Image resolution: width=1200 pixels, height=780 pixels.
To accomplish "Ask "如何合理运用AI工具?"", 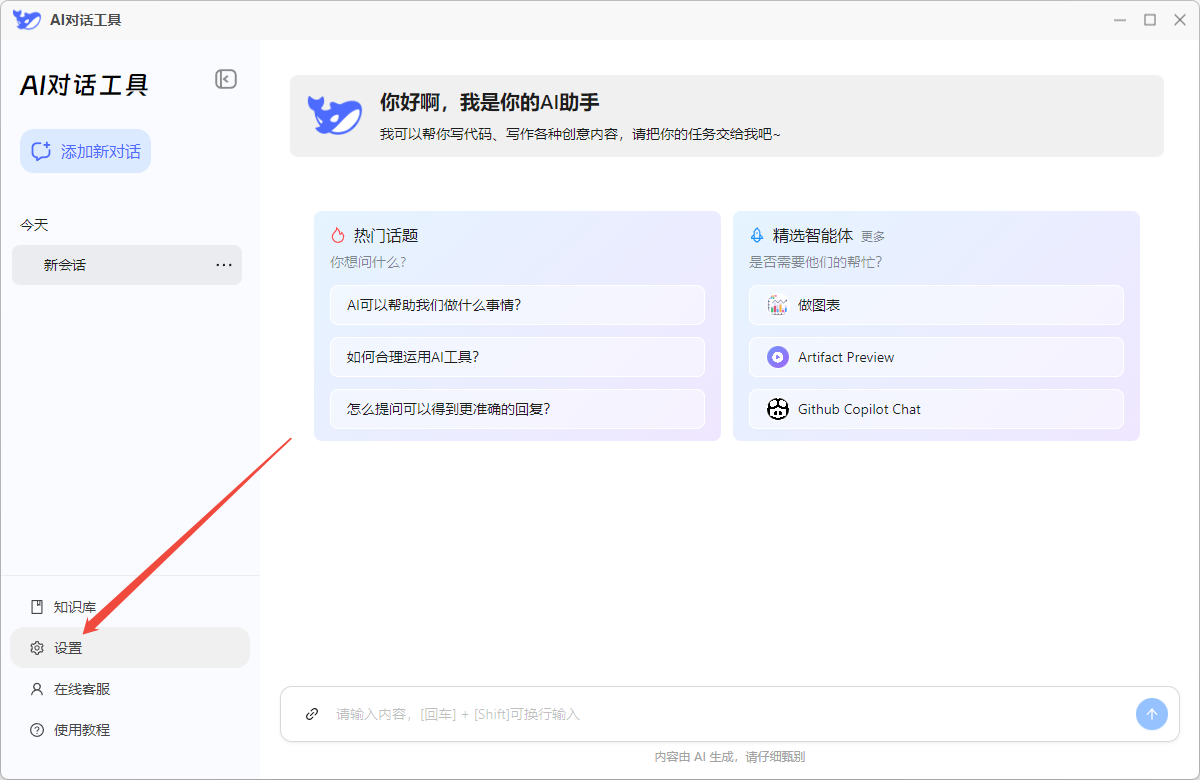I will pos(517,357).
